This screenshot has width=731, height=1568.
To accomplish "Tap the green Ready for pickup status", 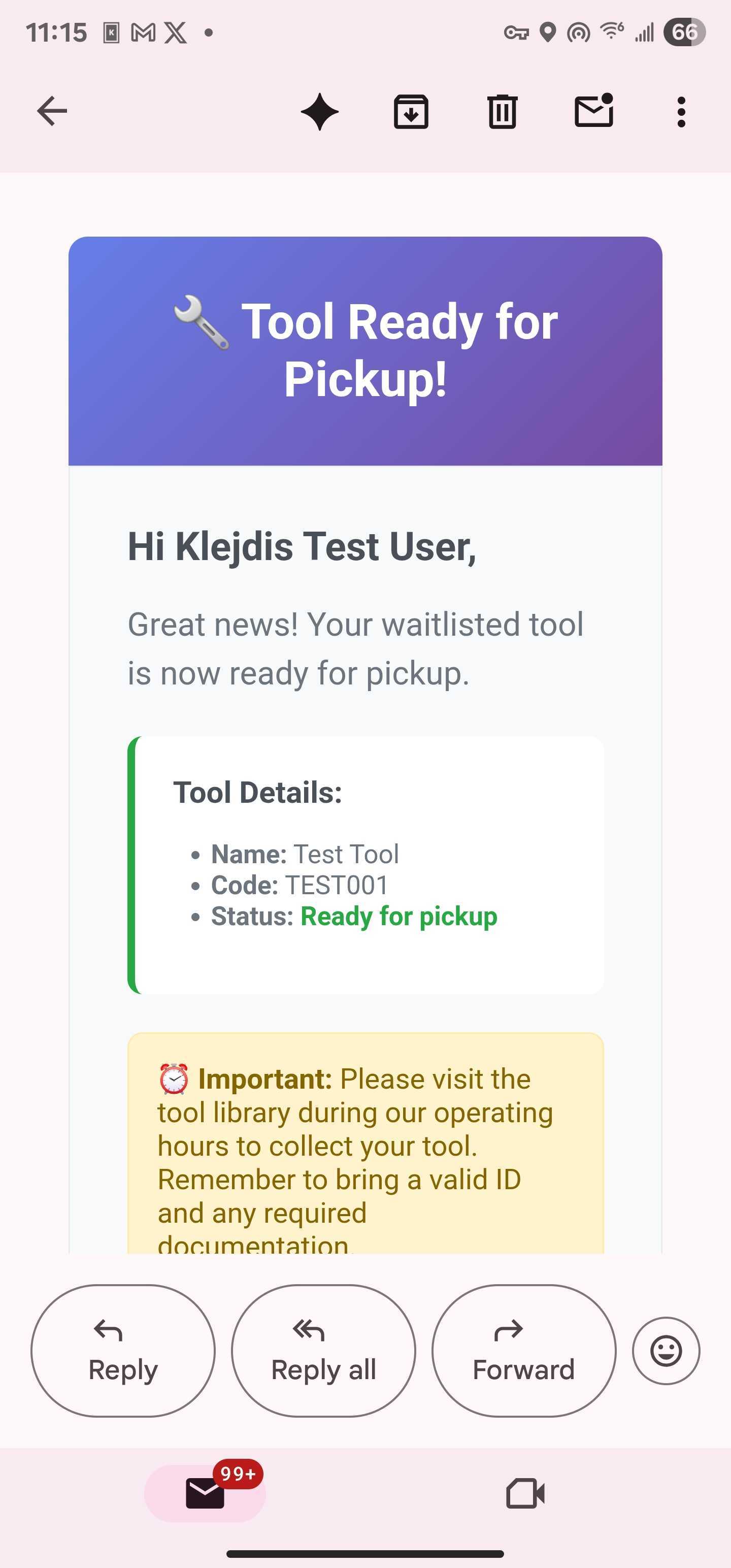I will pyautogui.click(x=398, y=916).
